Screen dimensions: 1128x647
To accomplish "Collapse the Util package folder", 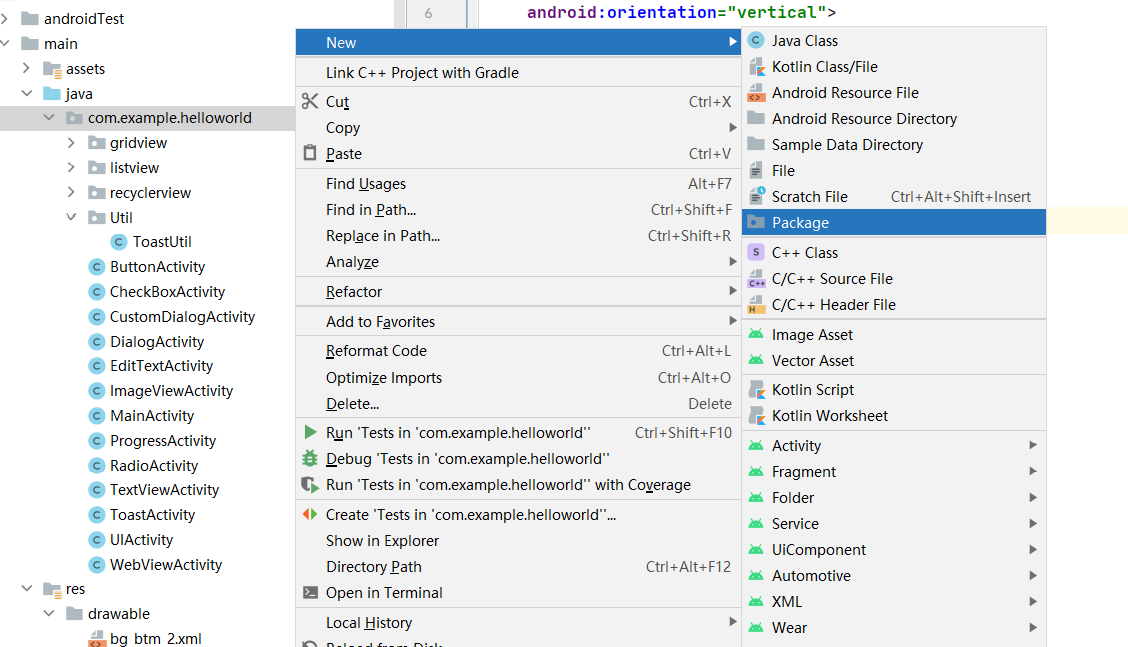I will 71,218.
